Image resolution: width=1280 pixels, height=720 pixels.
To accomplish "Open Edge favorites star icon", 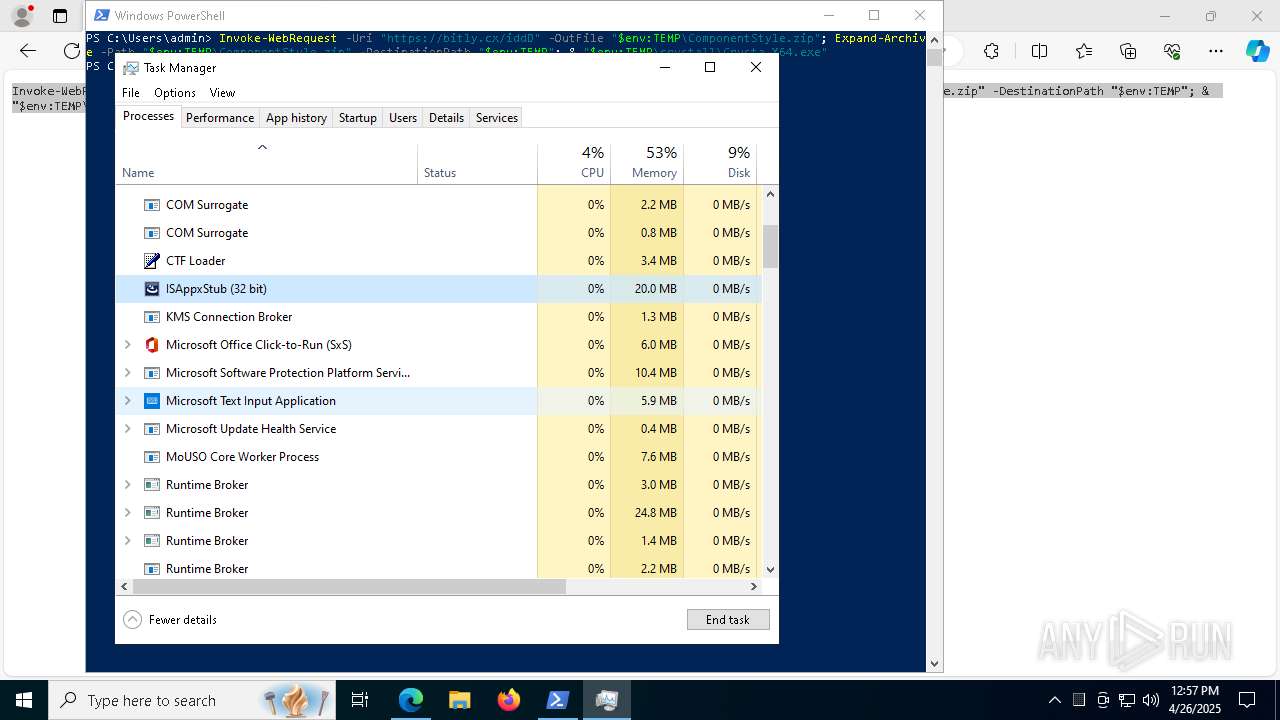I will [1084, 51].
